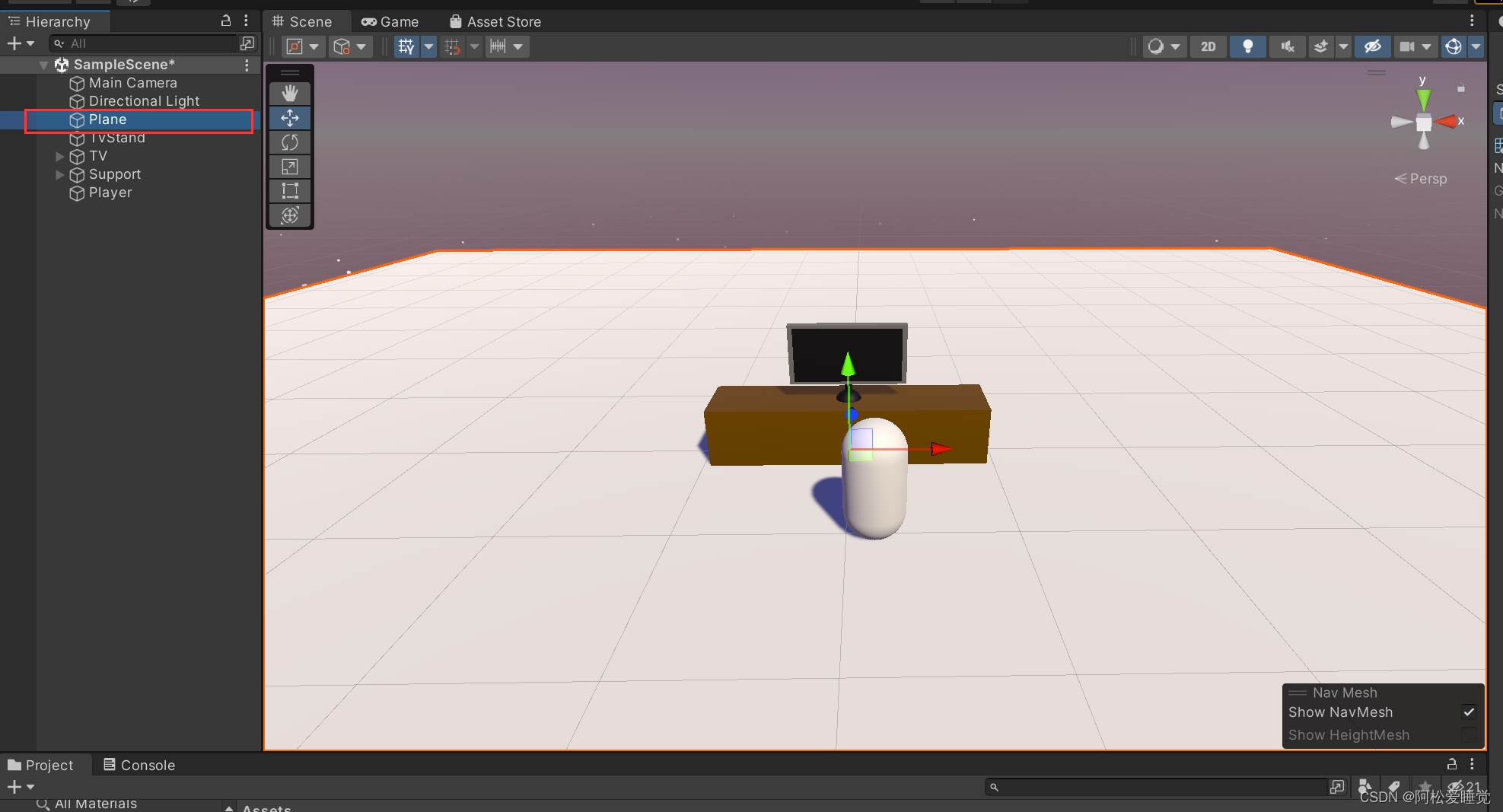
Task: Select the Rotate tool
Action: [x=290, y=142]
